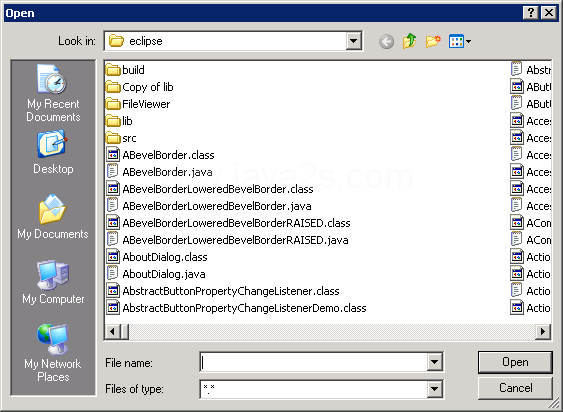Select file name AboutDialog.class
563x412 pixels.
click(165, 257)
